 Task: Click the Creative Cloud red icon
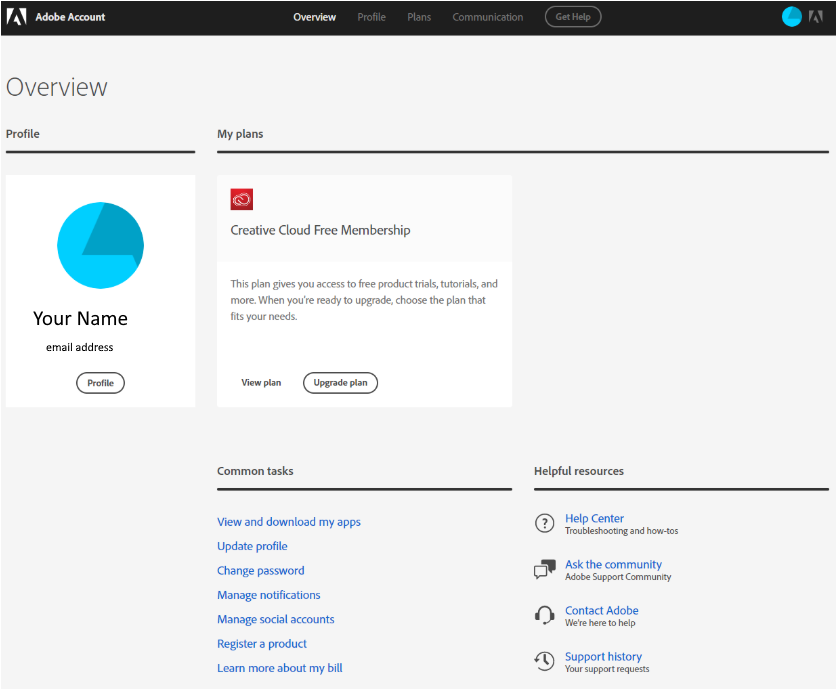(x=242, y=199)
